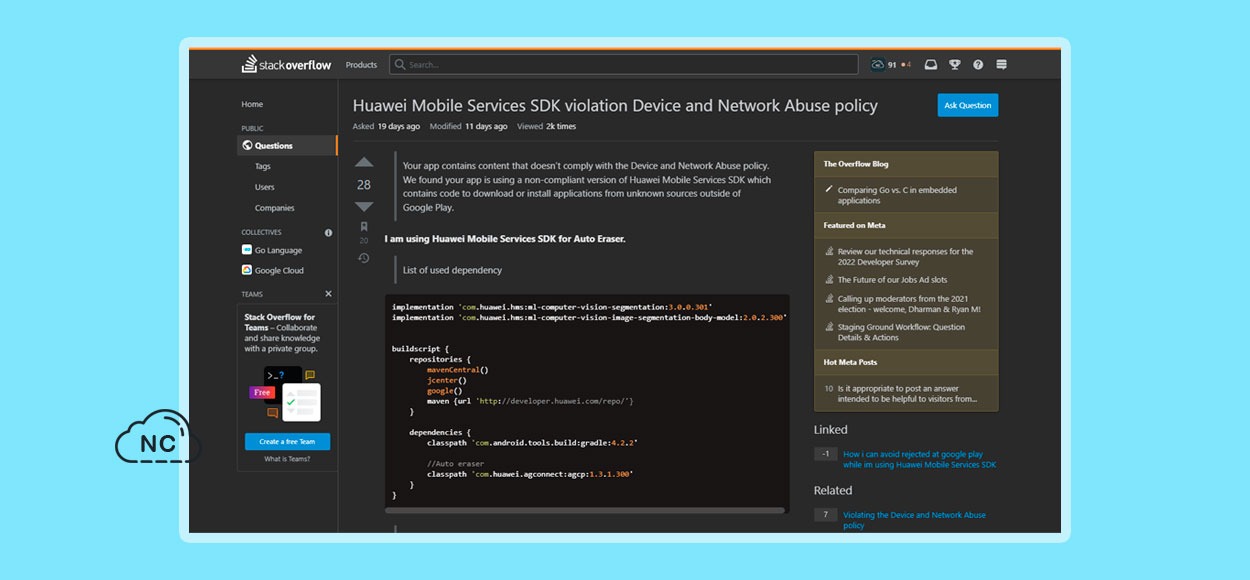Click the meta icon beside Future of Jobs

click(828, 280)
